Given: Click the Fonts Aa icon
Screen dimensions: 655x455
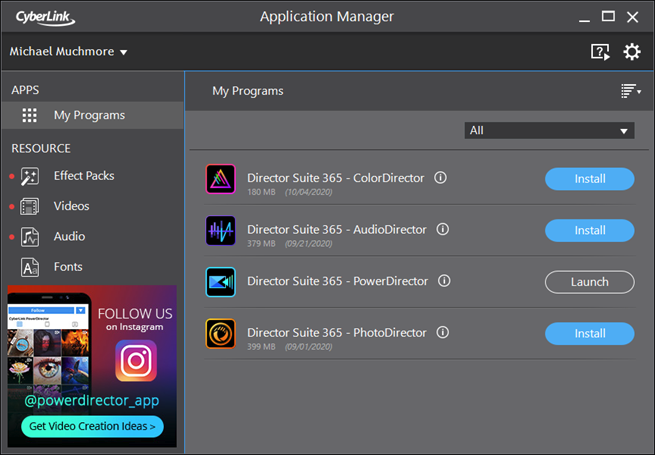Looking at the screenshot, I should 30,267.
